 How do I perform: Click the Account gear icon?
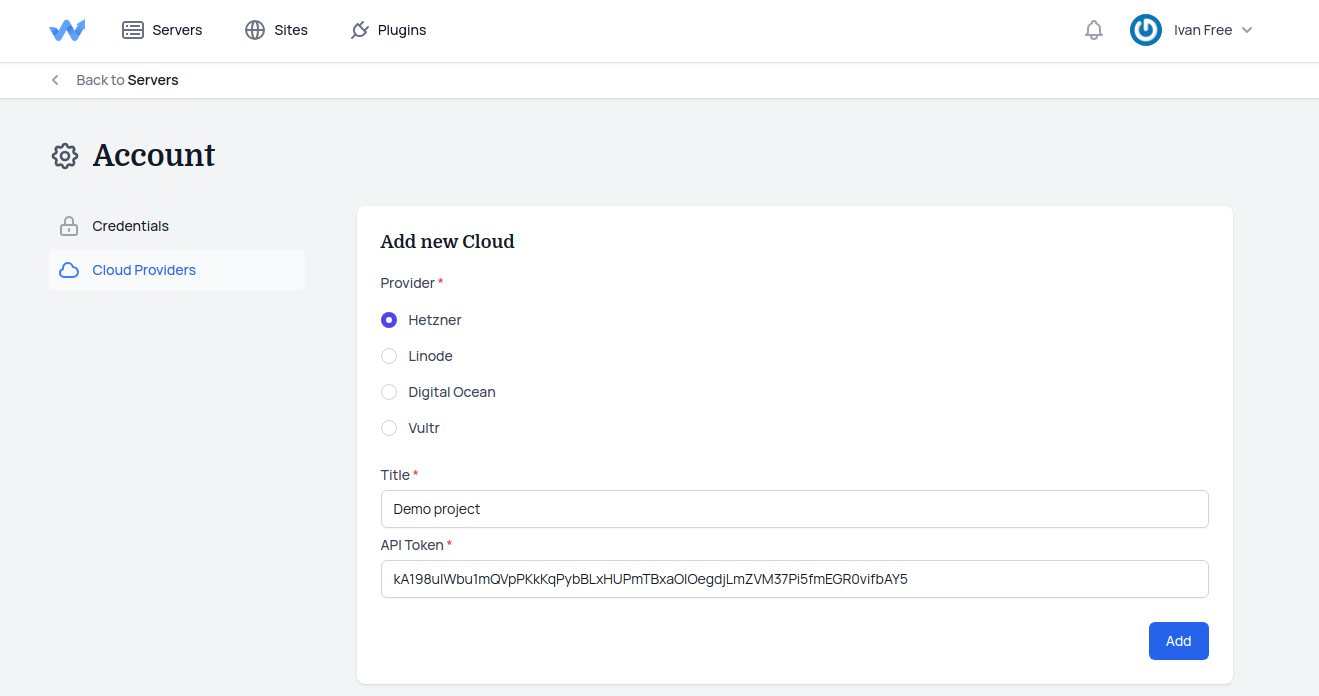tap(65, 156)
